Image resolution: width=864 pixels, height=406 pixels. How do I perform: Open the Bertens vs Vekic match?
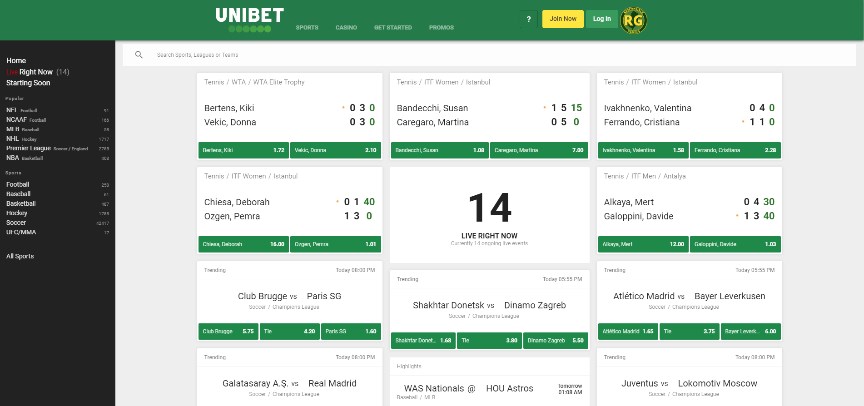pos(289,115)
